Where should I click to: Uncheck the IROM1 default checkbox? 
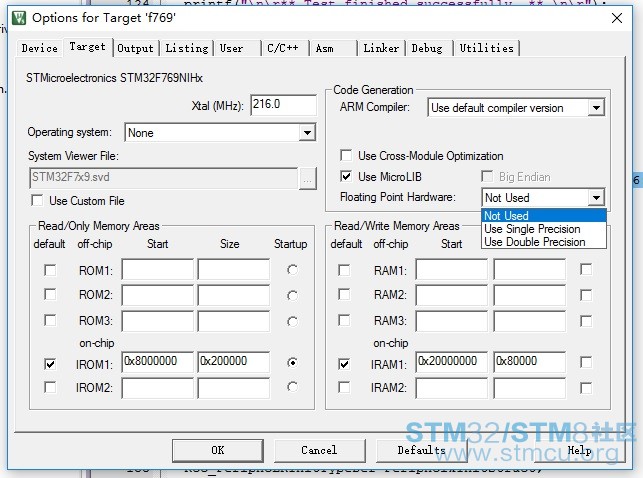click(50, 364)
